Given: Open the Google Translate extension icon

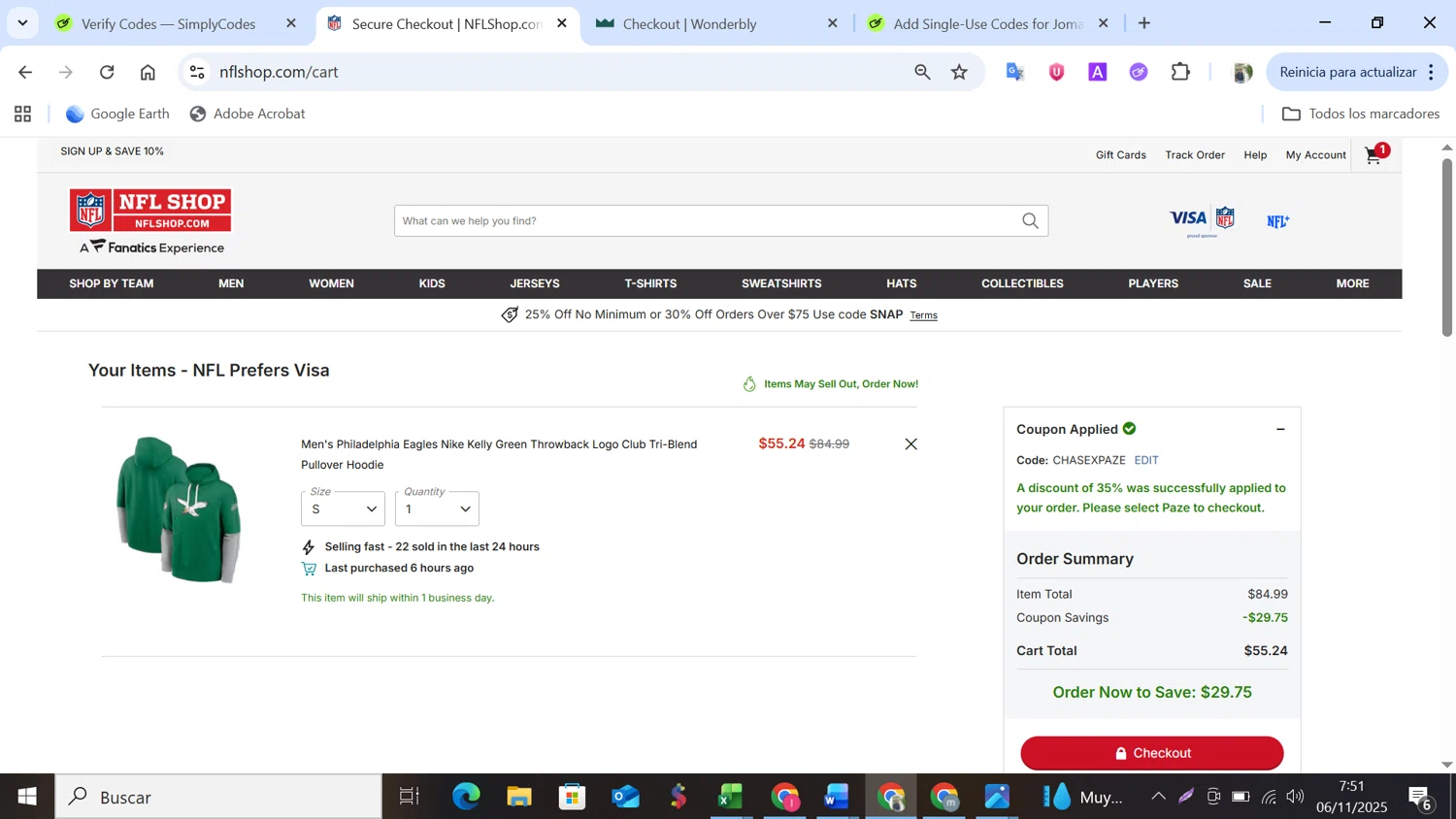Looking at the screenshot, I should [1015, 72].
